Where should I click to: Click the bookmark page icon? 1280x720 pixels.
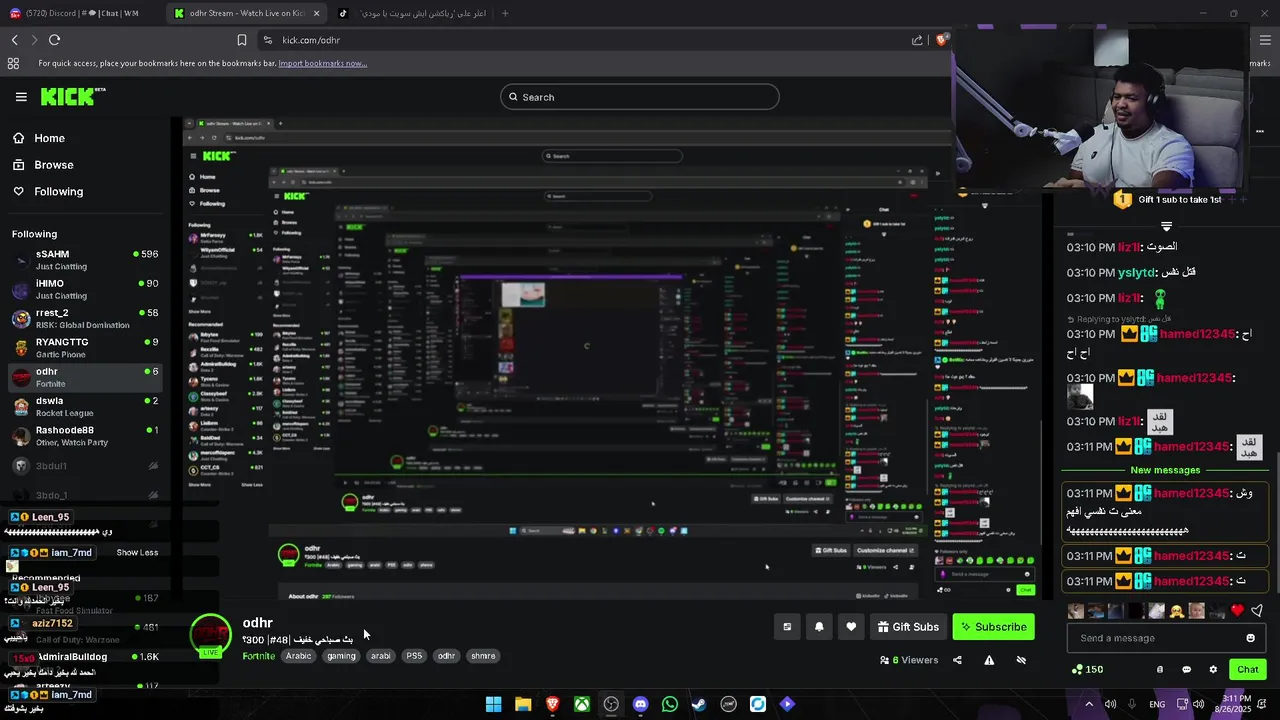point(242,40)
